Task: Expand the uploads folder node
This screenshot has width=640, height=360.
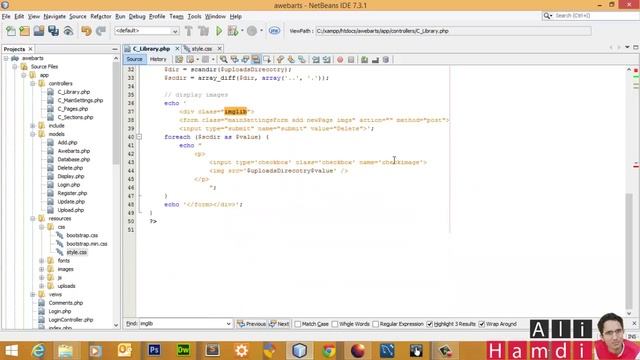Action: (41, 286)
